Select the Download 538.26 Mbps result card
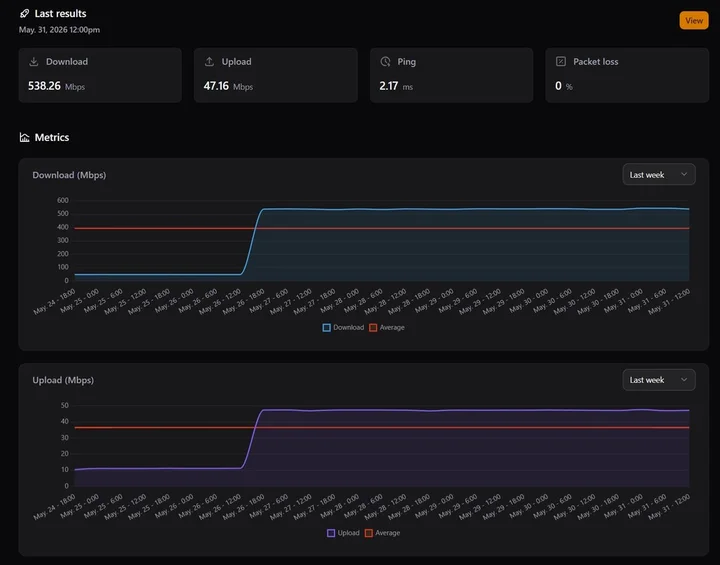Image resolution: width=720 pixels, height=565 pixels. (x=100, y=75)
